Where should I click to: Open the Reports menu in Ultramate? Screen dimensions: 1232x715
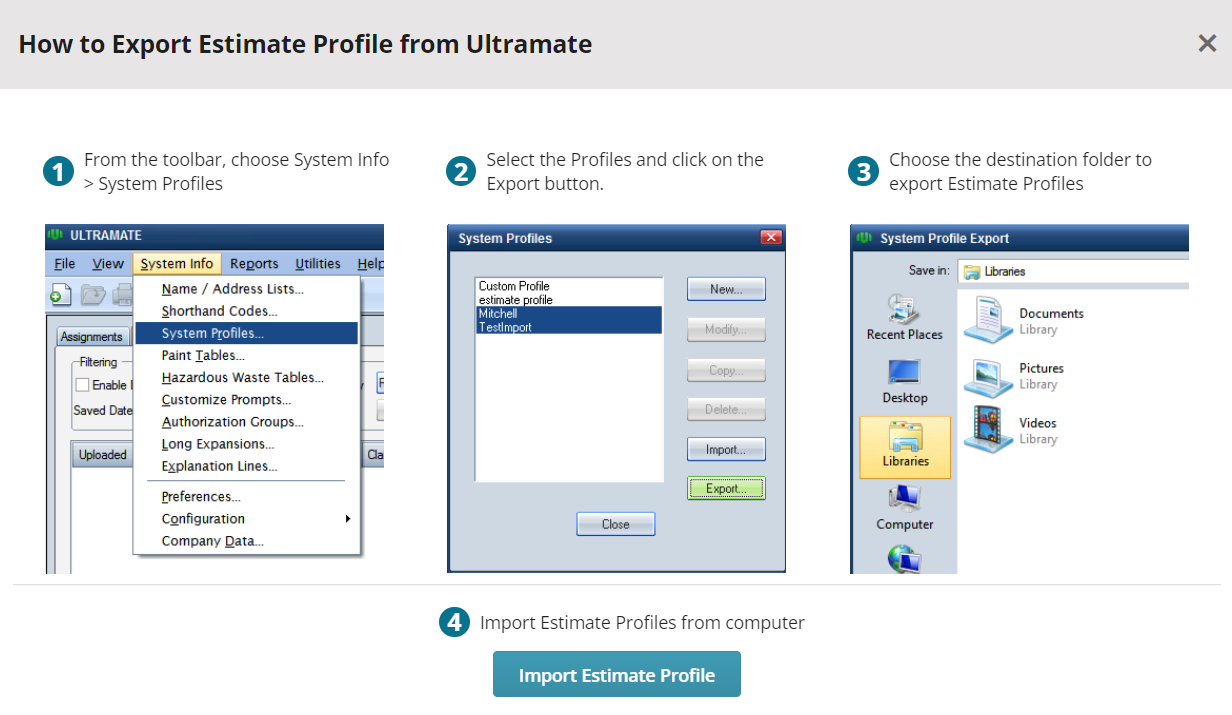(x=254, y=264)
